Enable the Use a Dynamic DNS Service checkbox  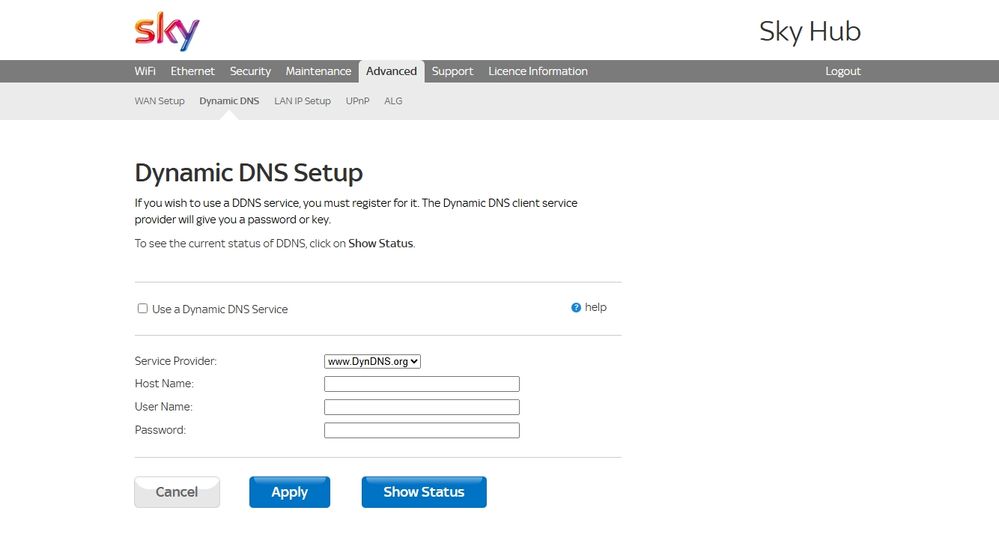tap(143, 308)
